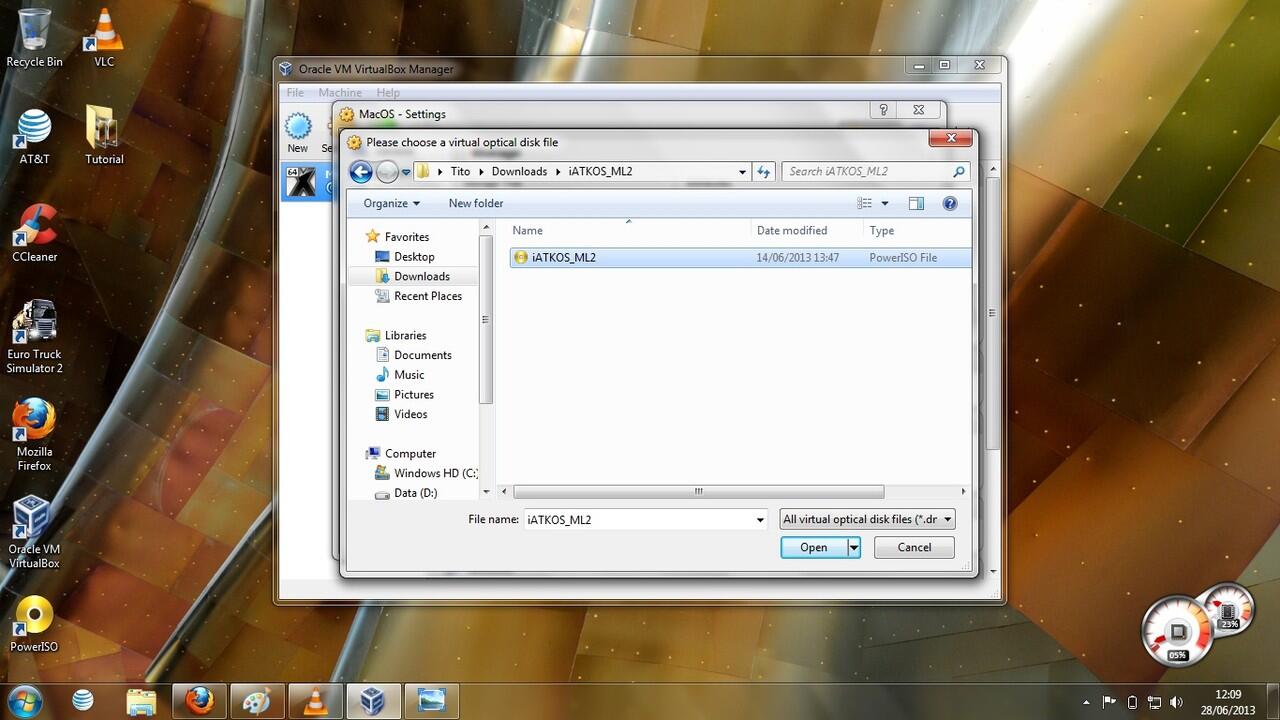Launch CCleaner from desktop
Viewport: 1280px width, 720px height.
tap(34, 233)
